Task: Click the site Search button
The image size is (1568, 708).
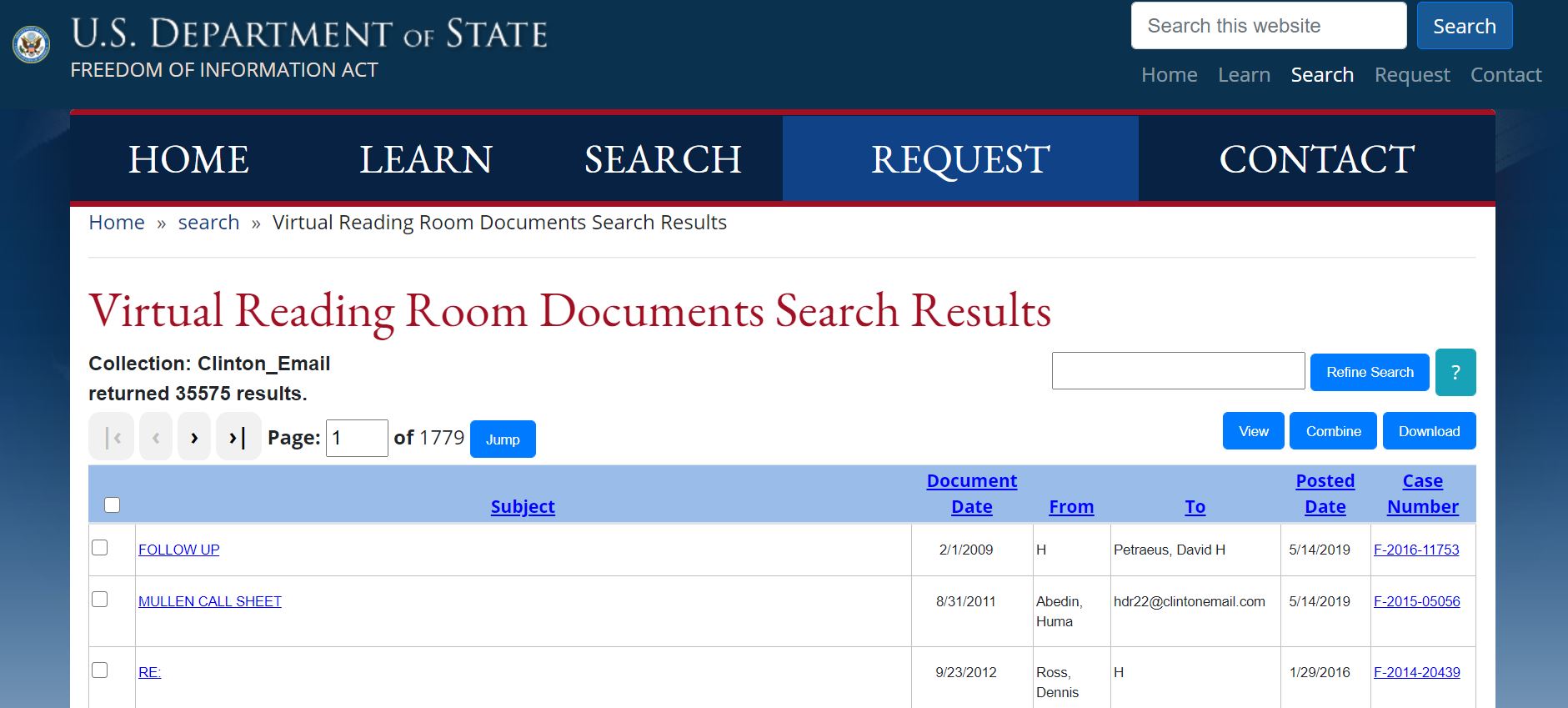Action: (1465, 26)
